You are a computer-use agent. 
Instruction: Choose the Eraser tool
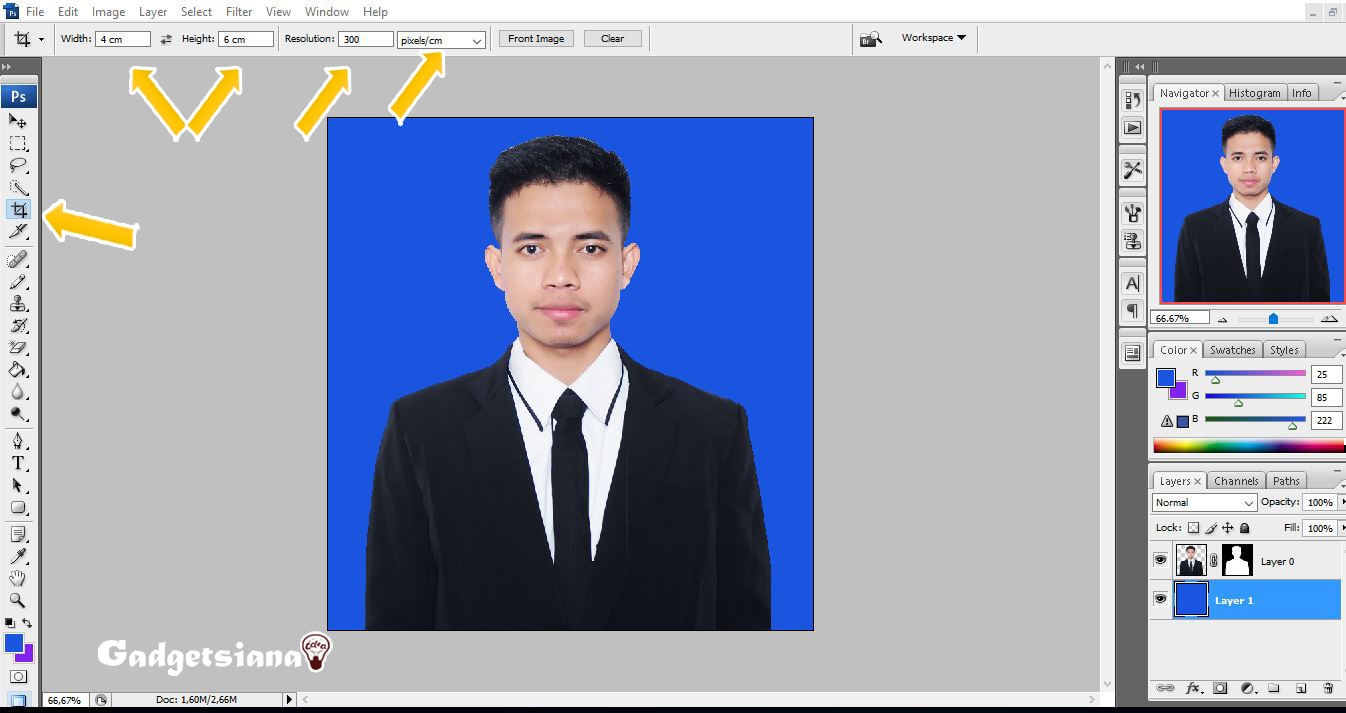(x=19, y=348)
